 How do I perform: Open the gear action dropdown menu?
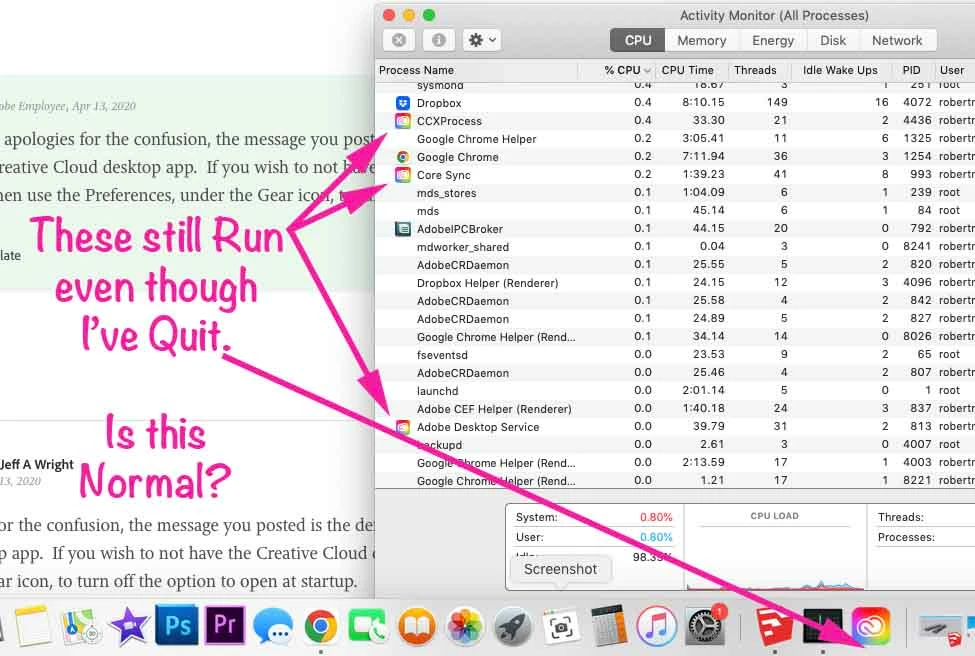[x=482, y=40]
